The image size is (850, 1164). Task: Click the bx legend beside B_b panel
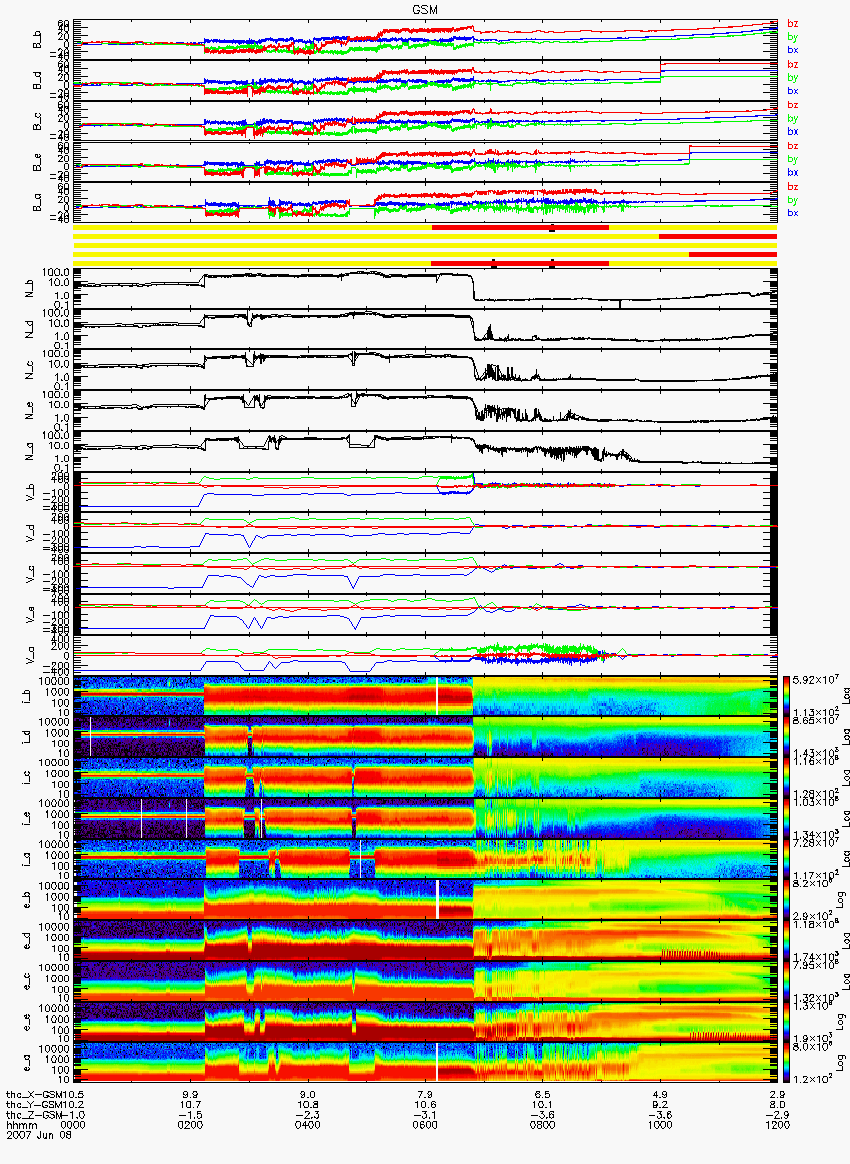click(792, 50)
